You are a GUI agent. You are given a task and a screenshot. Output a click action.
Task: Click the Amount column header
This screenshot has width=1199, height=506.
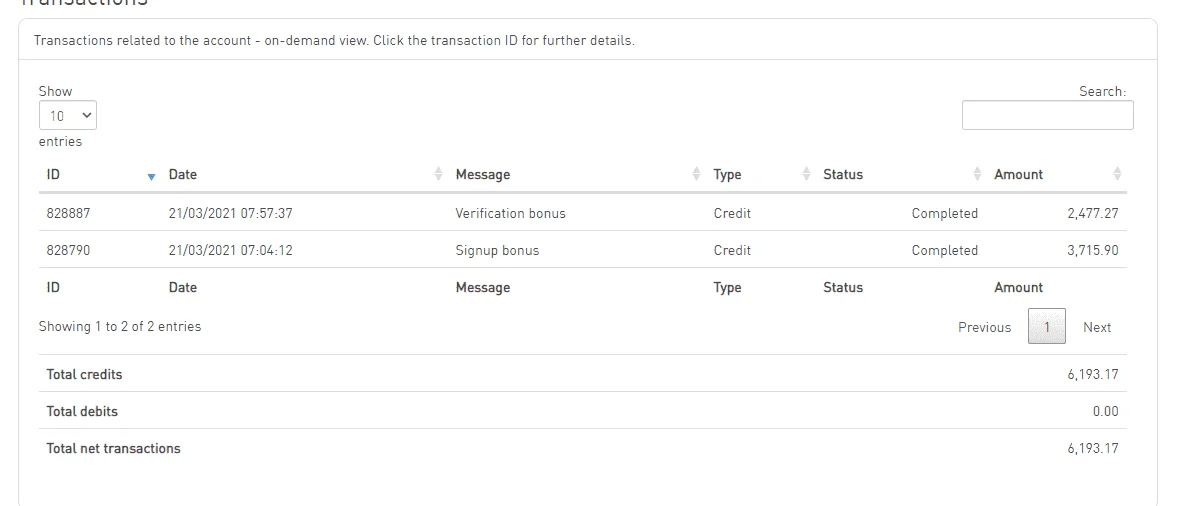pos(1018,174)
